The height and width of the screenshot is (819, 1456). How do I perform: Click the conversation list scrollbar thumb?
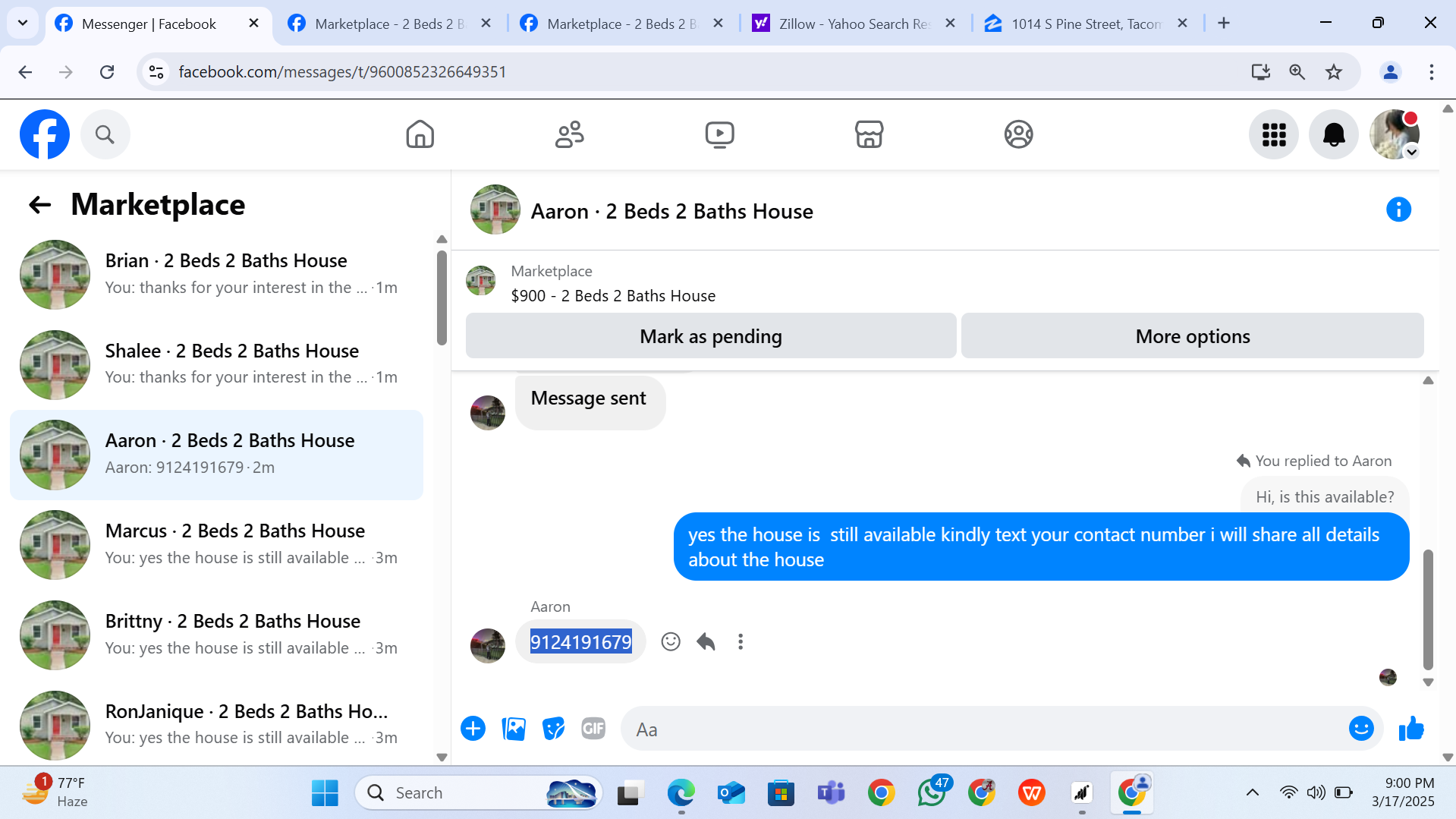click(442, 298)
